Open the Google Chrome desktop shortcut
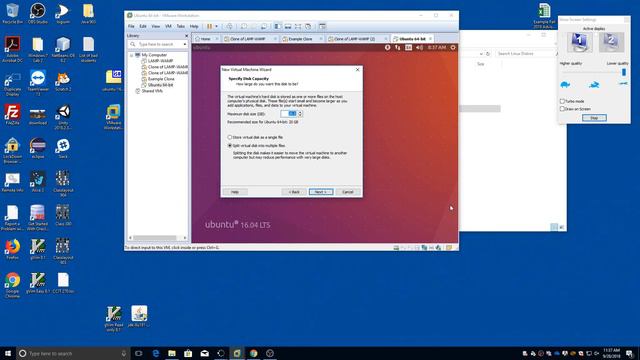640x360 pixels. click(12, 285)
